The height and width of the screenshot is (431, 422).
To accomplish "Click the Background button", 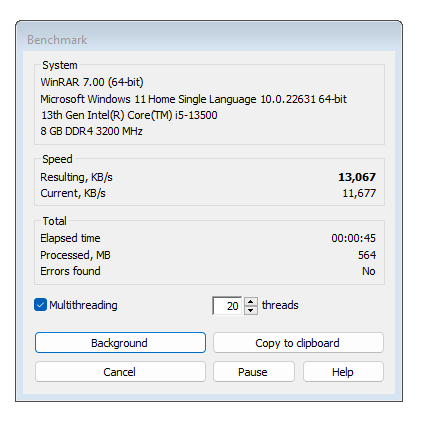I will point(120,343).
